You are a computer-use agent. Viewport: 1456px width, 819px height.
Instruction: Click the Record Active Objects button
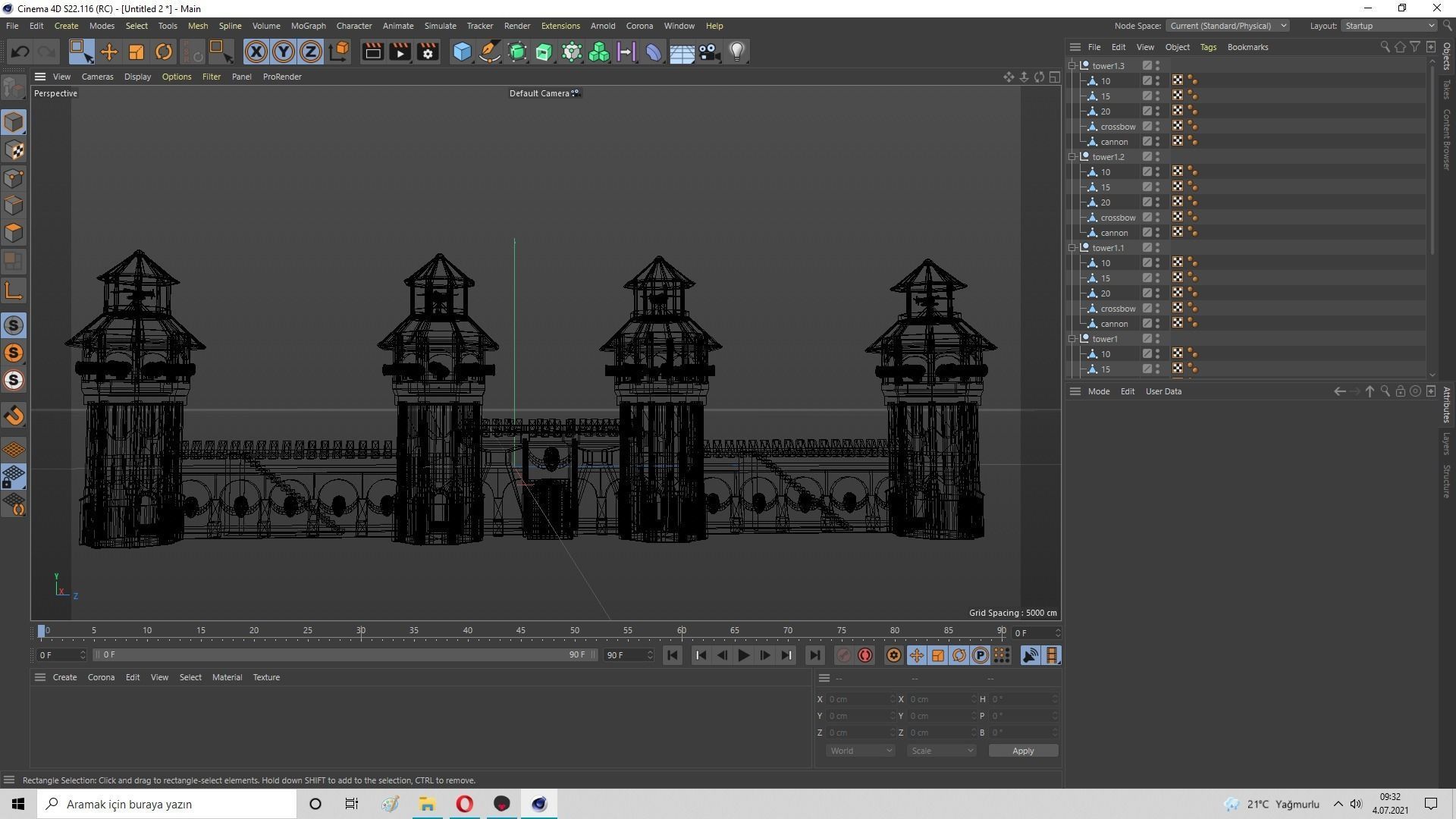click(x=843, y=655)
